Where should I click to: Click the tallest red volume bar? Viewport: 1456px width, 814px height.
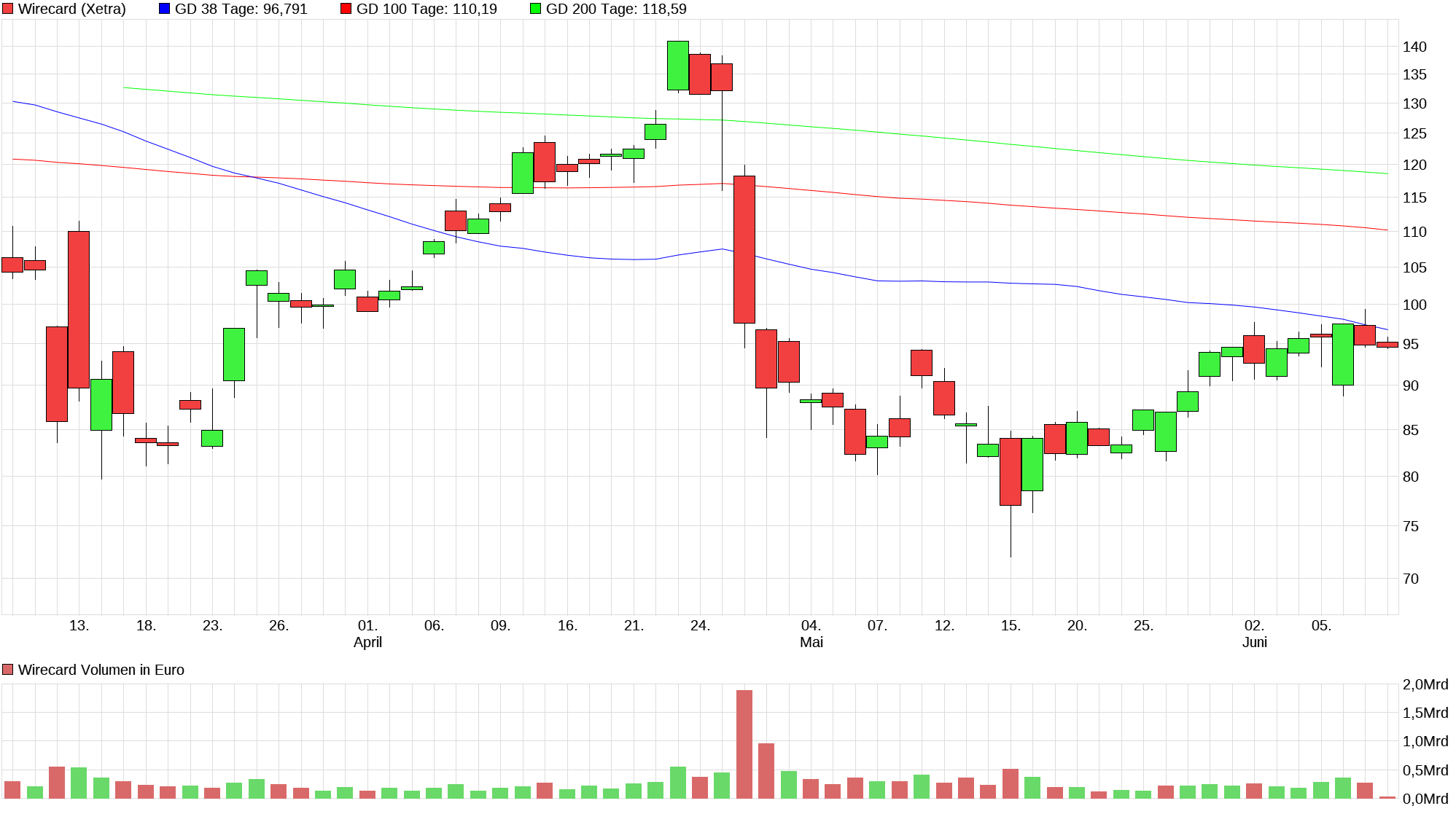point(744,743)
